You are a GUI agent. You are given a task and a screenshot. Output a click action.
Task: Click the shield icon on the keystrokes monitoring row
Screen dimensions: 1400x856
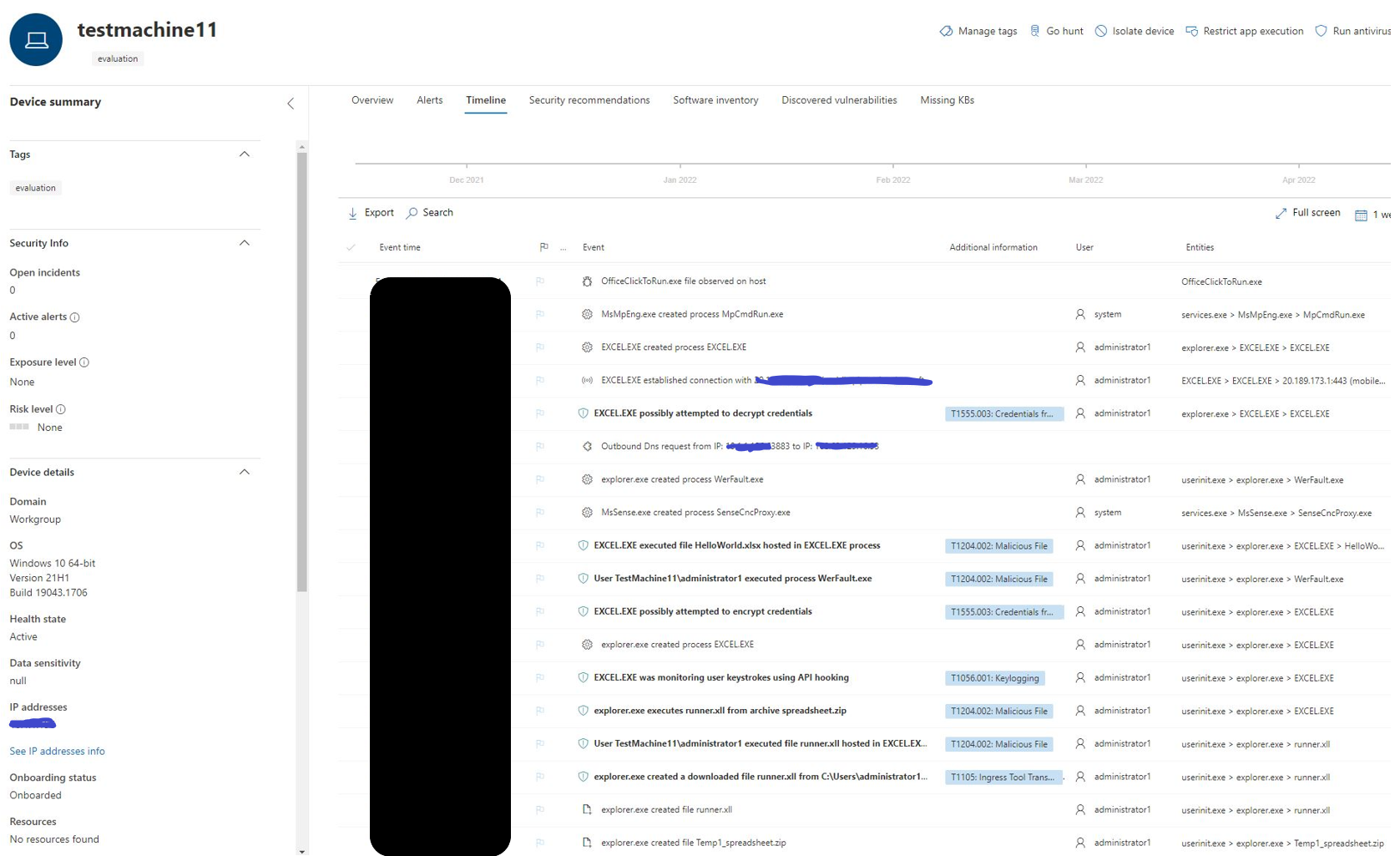click(x=583, y=677)
